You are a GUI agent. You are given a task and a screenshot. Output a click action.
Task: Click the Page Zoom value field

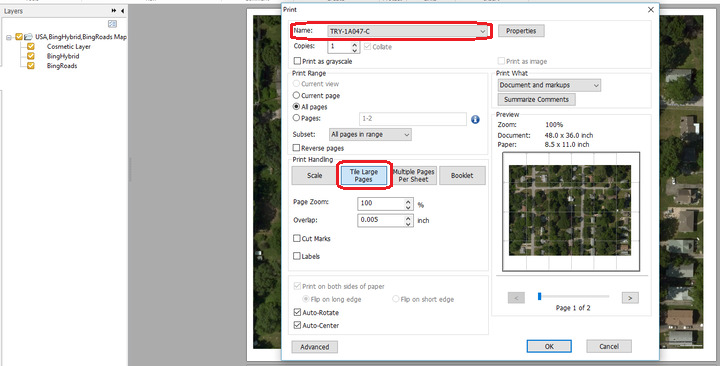tap(381, 203)
